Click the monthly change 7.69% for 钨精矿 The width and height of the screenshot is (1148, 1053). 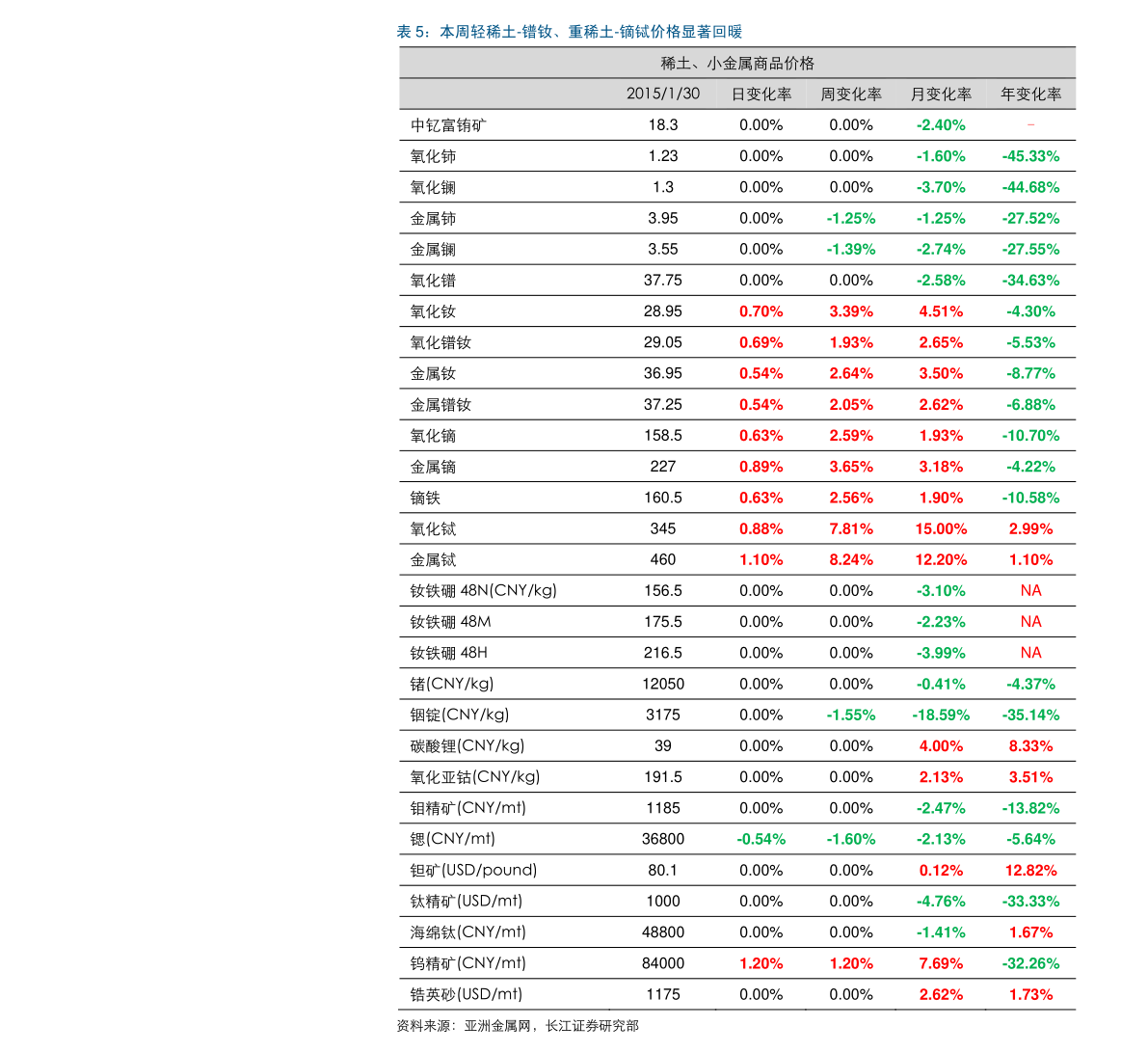(x=941, y=963)
